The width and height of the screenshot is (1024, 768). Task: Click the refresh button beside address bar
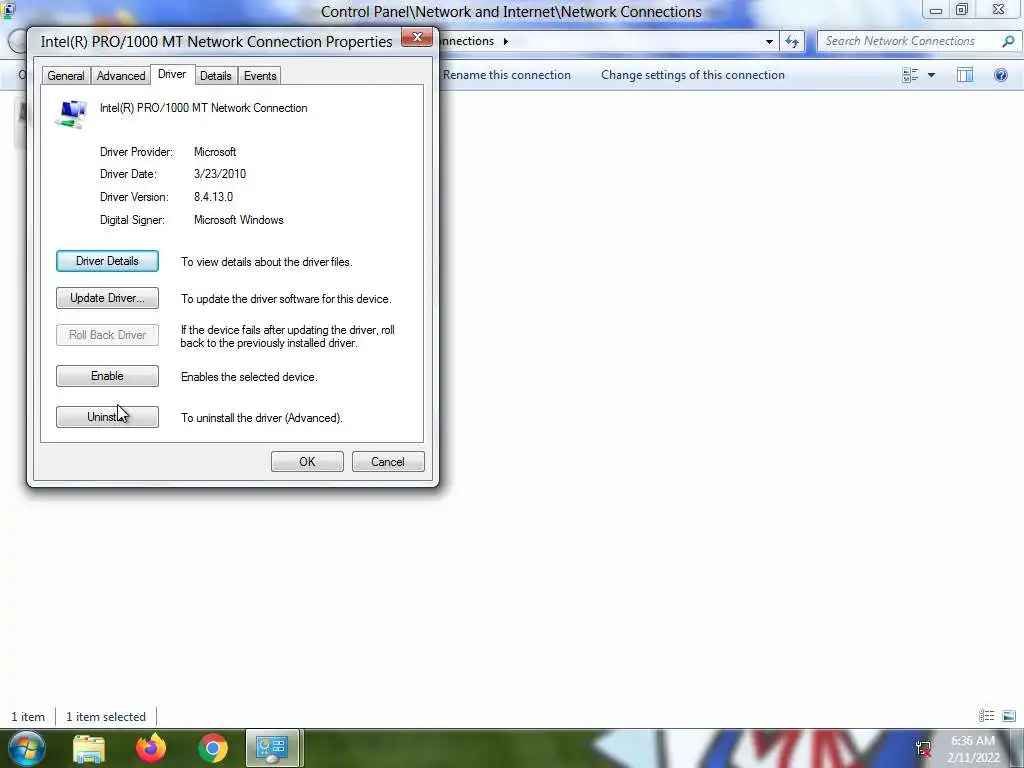point(792,42)
